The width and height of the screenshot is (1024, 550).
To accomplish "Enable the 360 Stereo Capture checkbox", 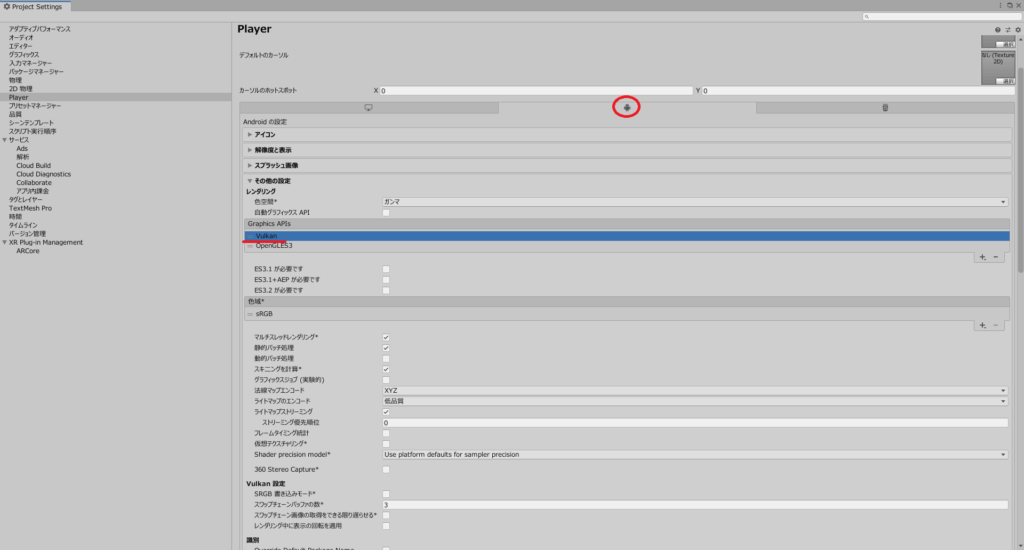I will 386,470.
